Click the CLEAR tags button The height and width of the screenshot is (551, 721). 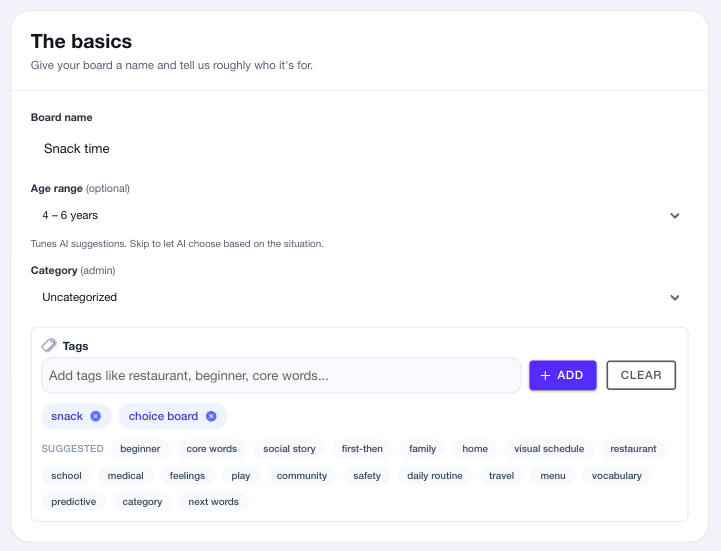(641, 375)
